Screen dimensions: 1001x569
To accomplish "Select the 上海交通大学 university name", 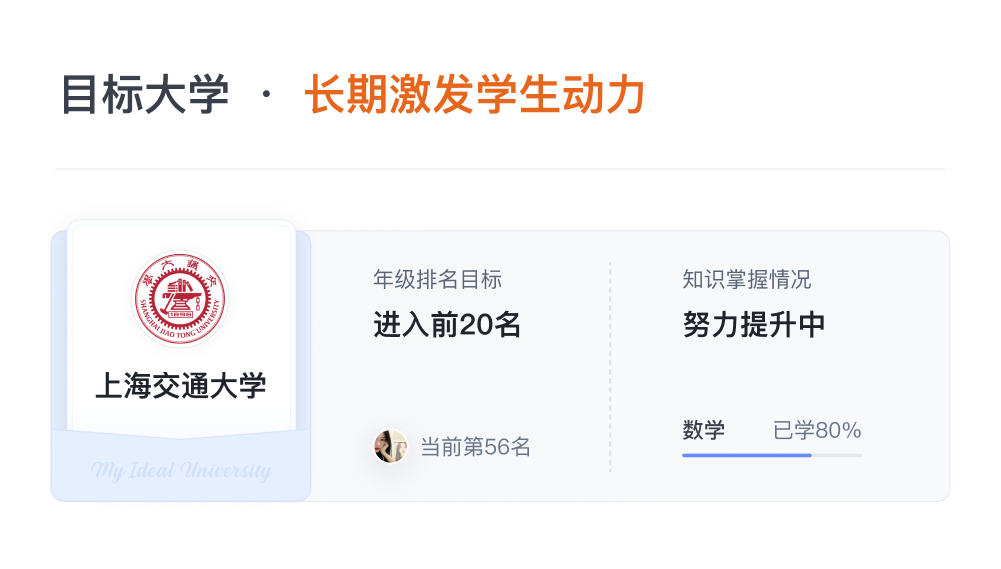I will (x=181, y=385).
